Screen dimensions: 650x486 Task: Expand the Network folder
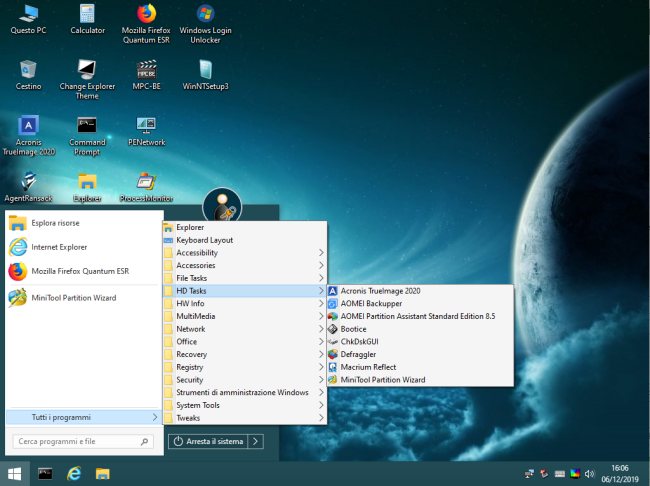tap(245, 329)
